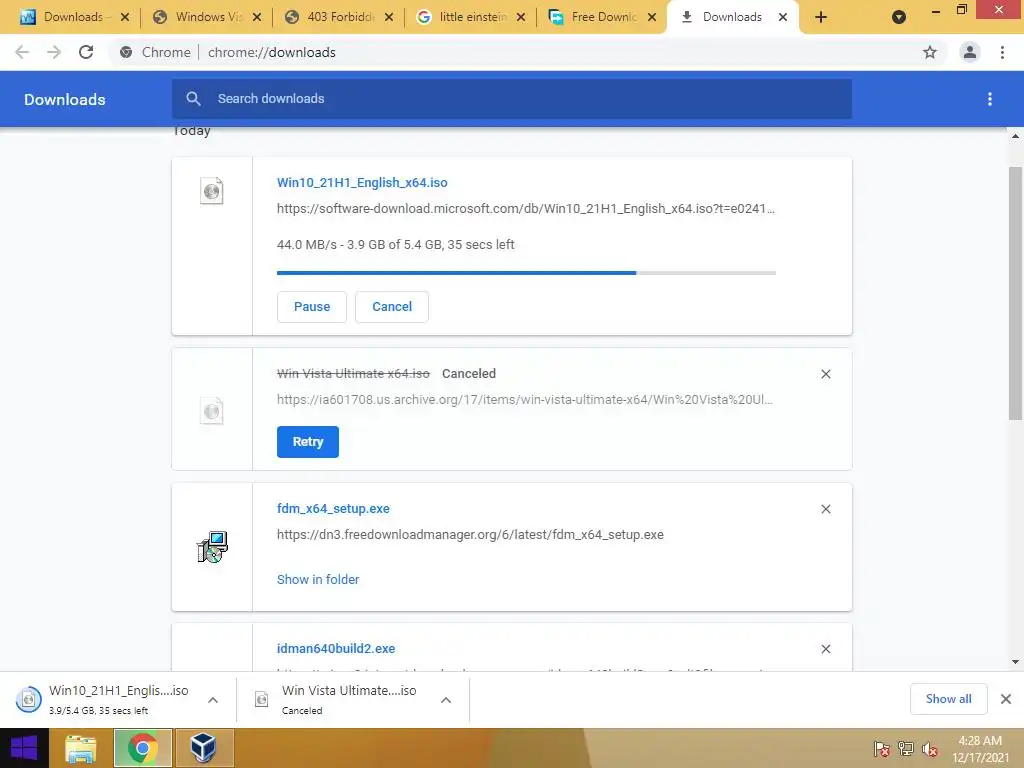Click the scrollbar up arrow
1024x768 pixels.
tap(1015, 136)
